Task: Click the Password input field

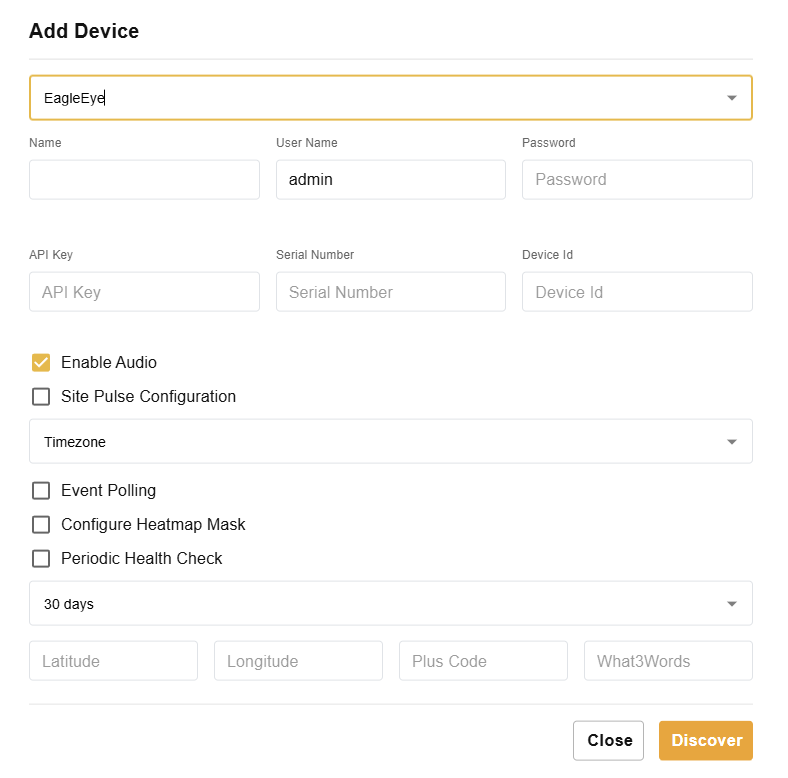Action: pos(637,180)
